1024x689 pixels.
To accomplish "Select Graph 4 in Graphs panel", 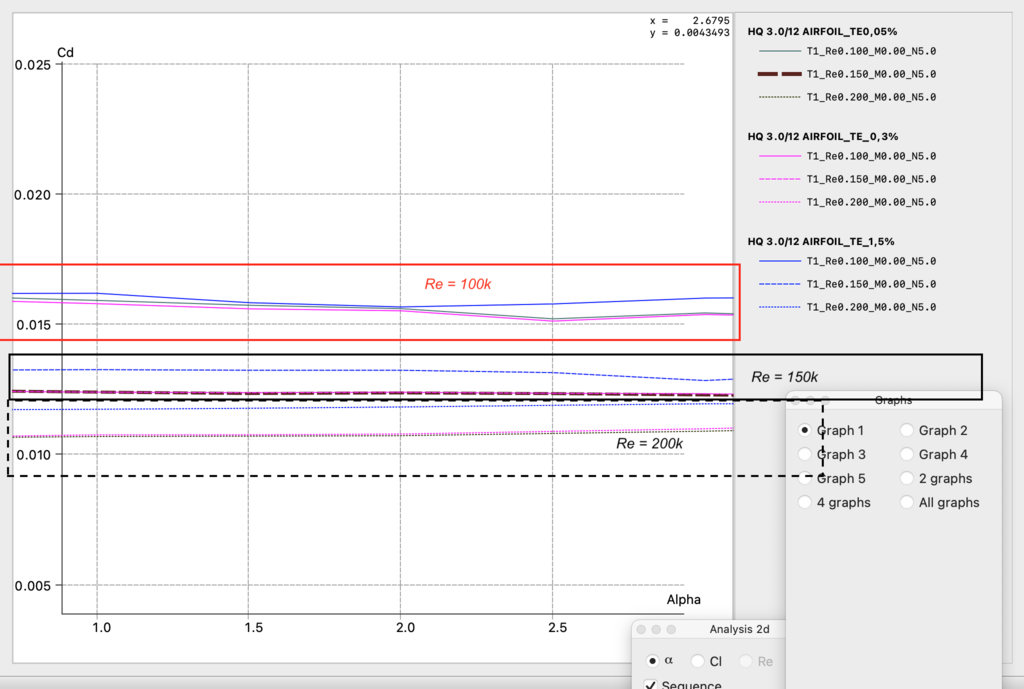I will pos(907,454).
